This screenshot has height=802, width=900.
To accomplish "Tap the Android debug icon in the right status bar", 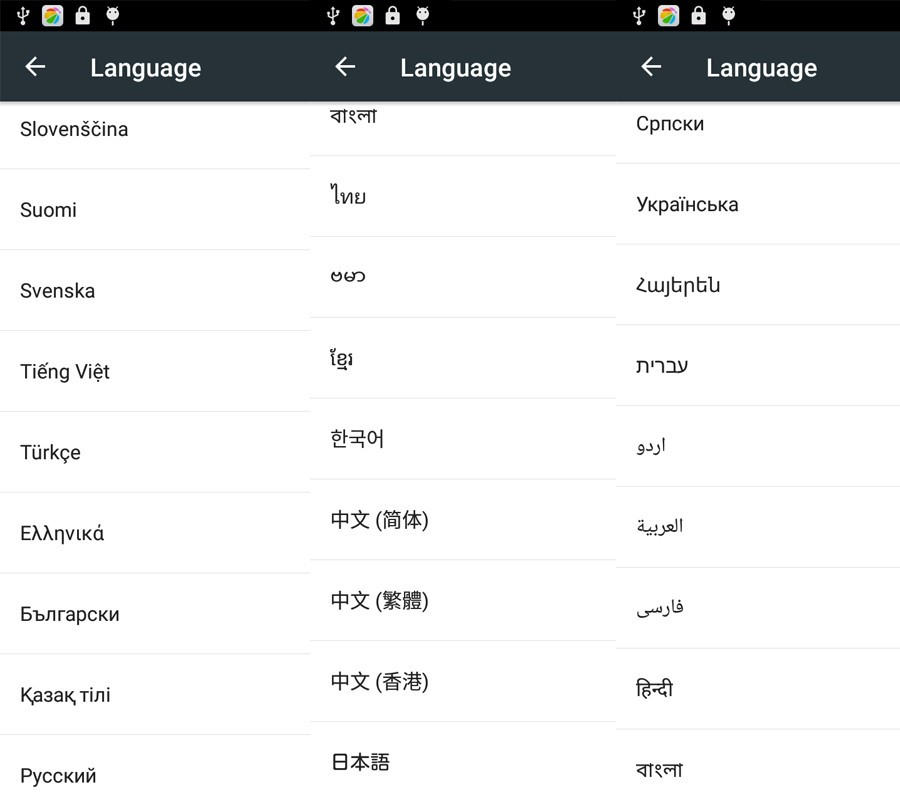I will coord(729,15).
